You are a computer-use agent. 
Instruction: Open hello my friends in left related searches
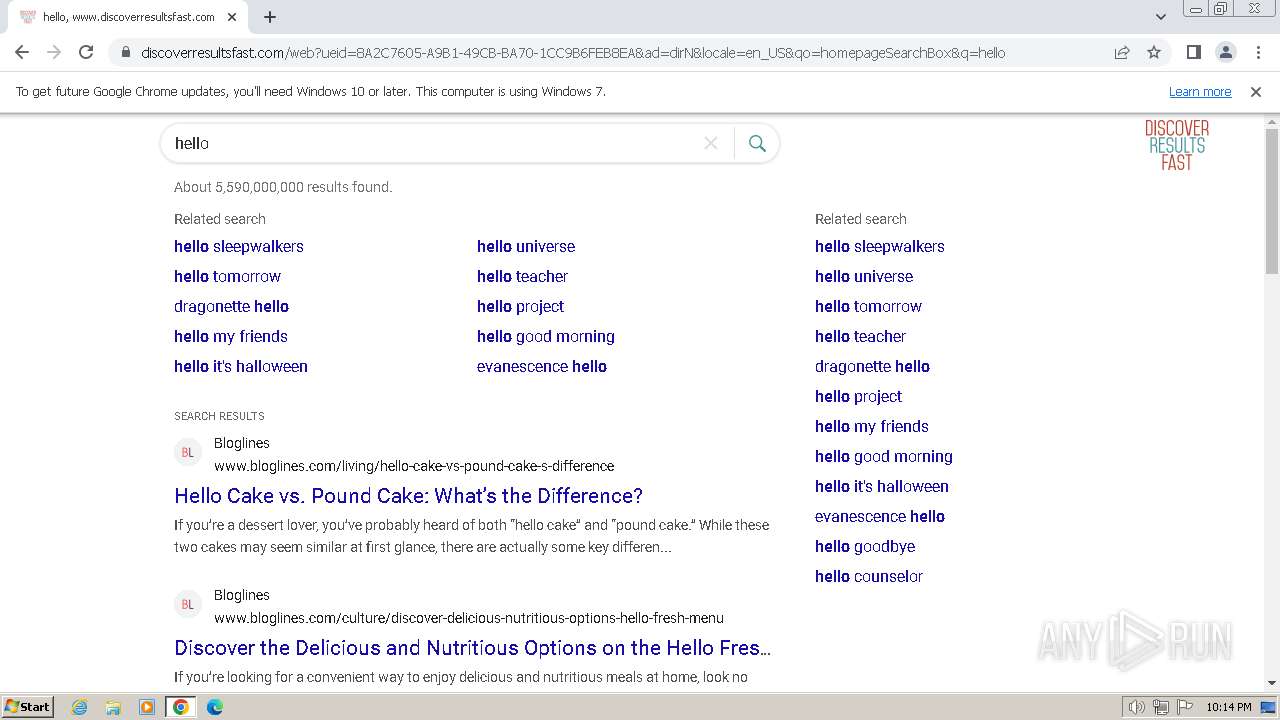tap(231, 336)
